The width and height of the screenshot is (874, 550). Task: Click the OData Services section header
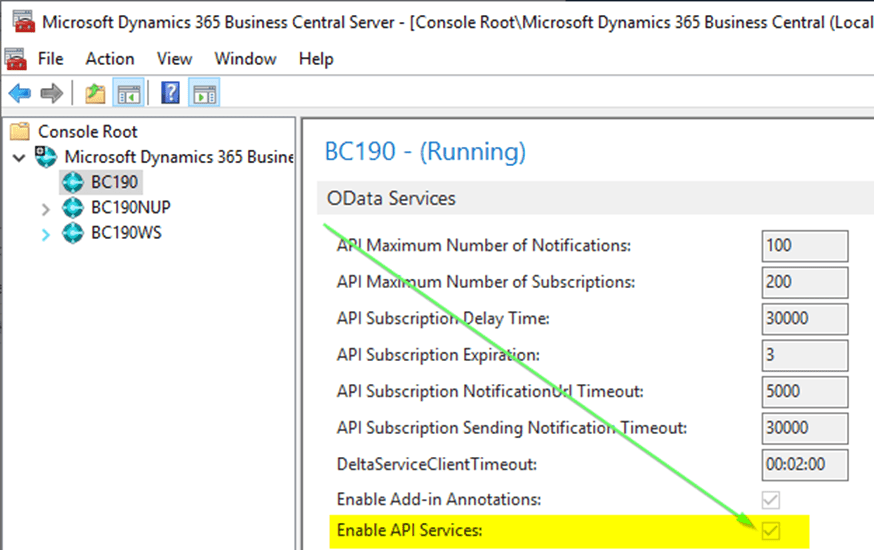(x=391, y=198)
